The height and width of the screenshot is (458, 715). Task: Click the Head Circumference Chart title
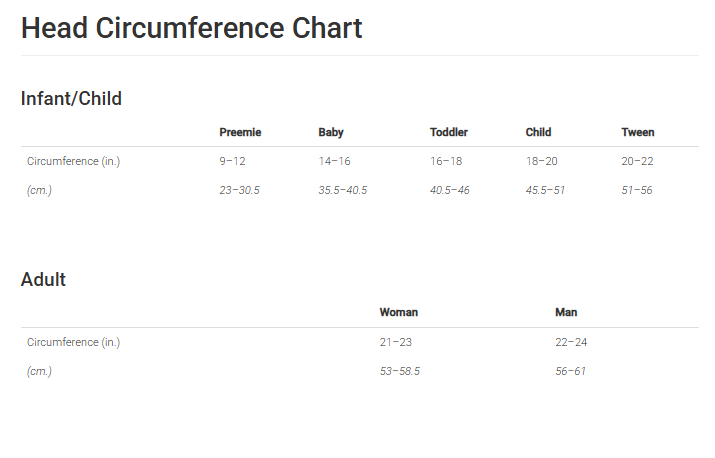point(191,28)
